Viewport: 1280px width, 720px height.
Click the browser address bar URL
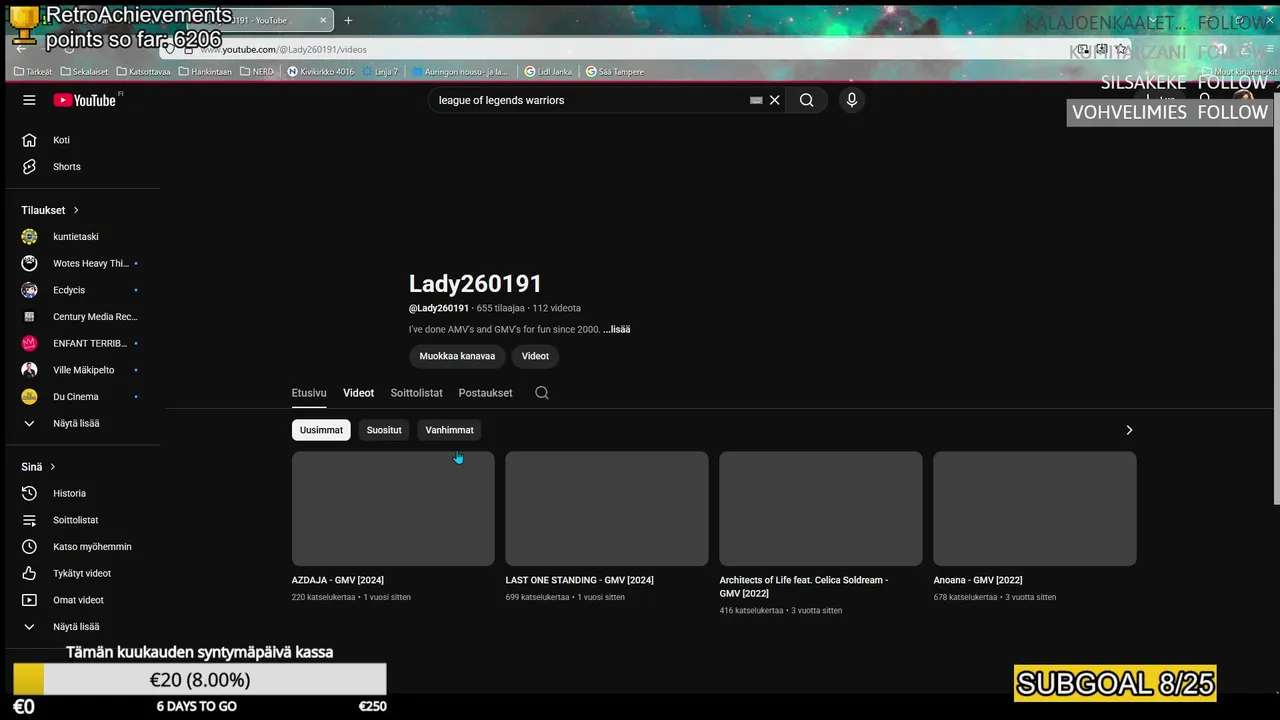(286, 49)
